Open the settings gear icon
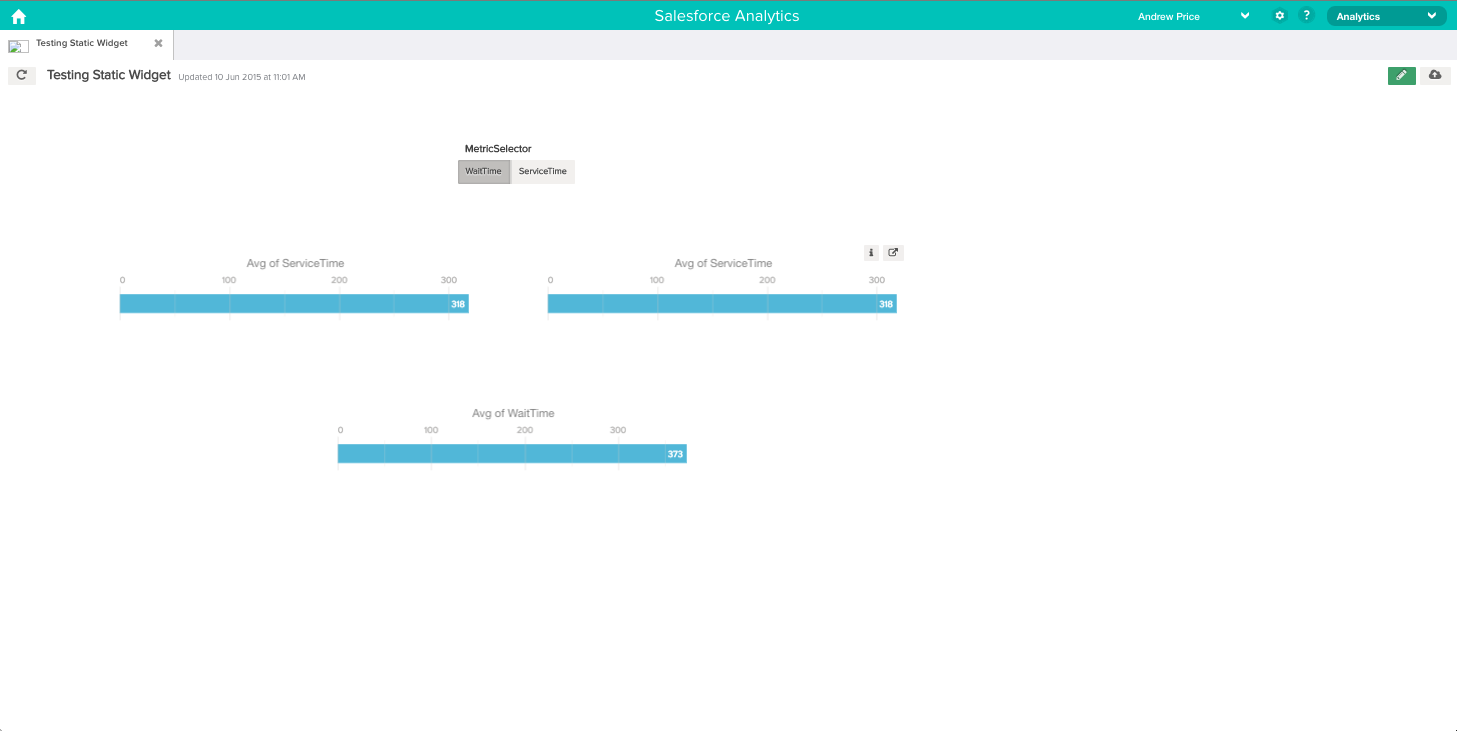This screenshot has height=731, width=1457. point(1279,16)
